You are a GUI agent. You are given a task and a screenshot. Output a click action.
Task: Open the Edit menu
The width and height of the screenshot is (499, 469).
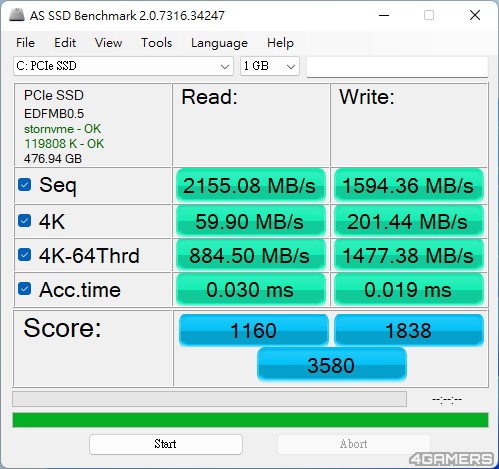(65, 43)
